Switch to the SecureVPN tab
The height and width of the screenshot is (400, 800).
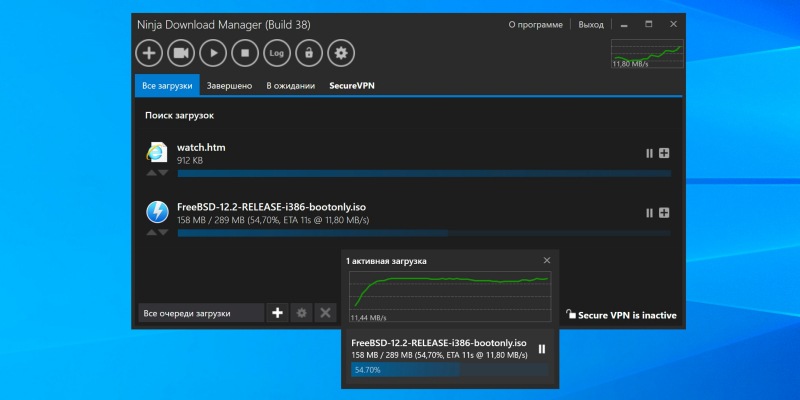(x=352, y=86)
